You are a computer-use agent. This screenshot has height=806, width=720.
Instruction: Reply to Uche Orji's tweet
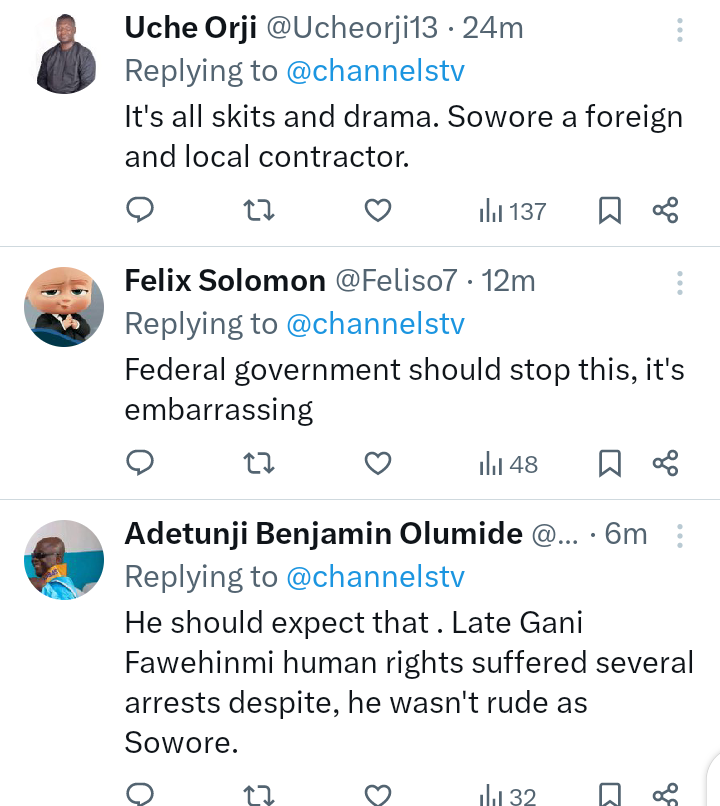click(x=140, y=210)
